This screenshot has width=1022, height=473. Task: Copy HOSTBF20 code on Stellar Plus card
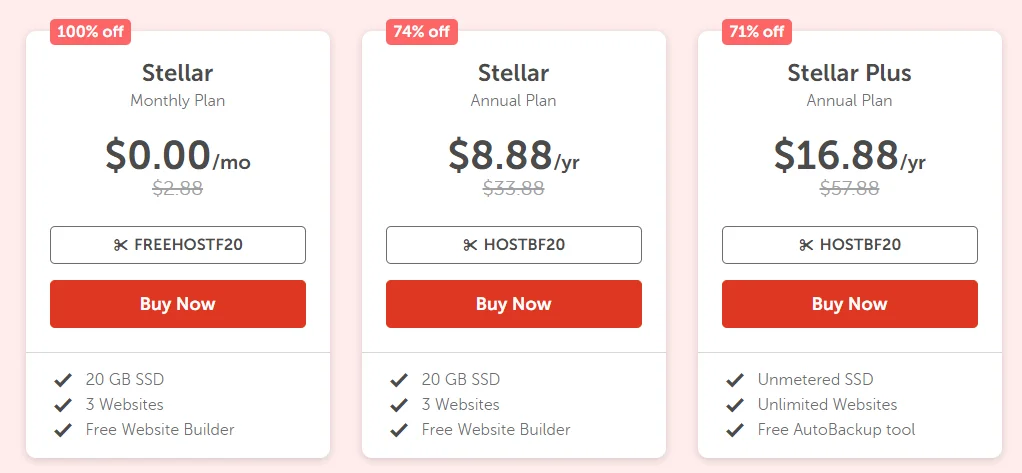pos(850,245)
